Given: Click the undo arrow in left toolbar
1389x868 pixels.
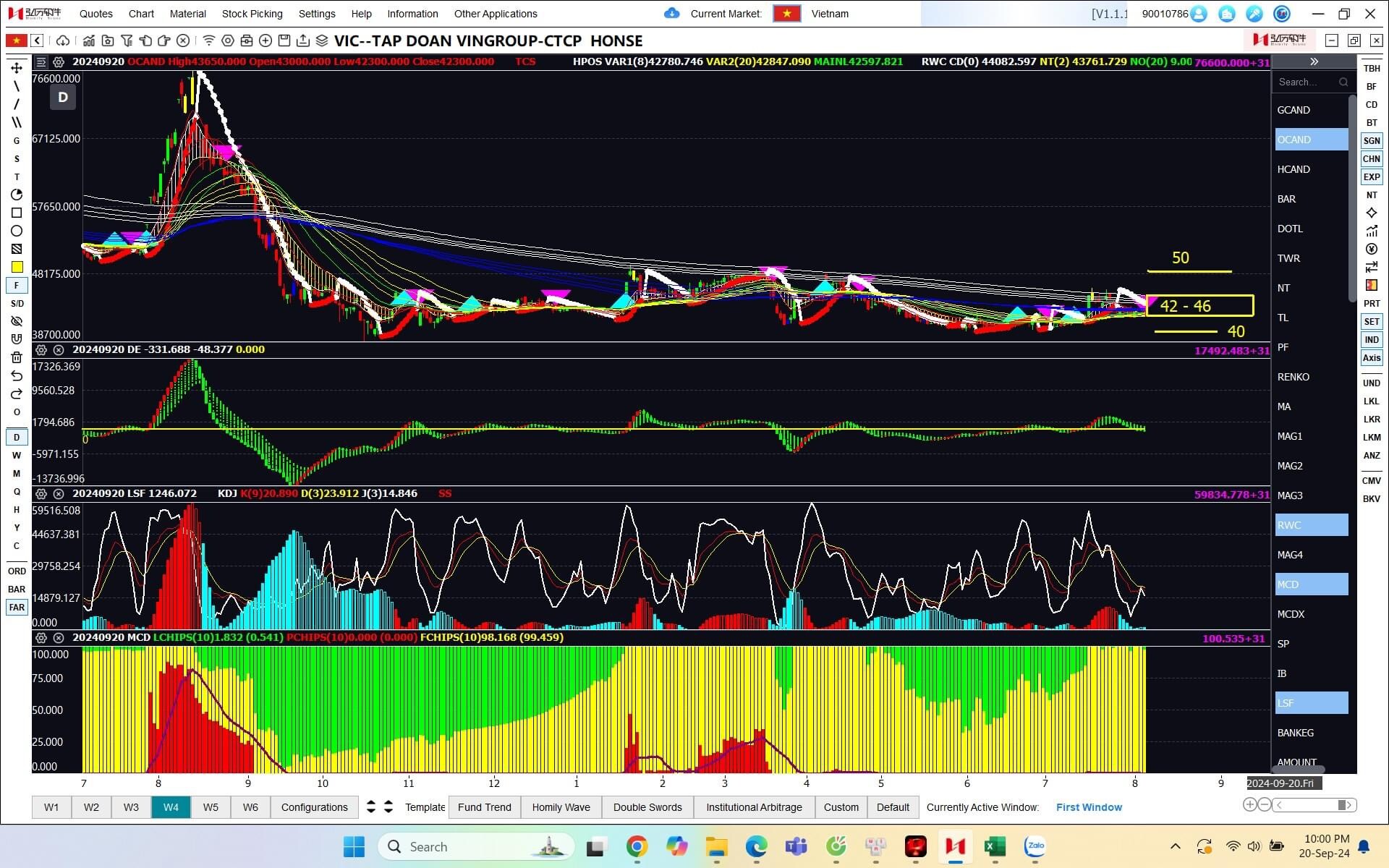Looking at the screenshot, I should (x=17, y=375).
